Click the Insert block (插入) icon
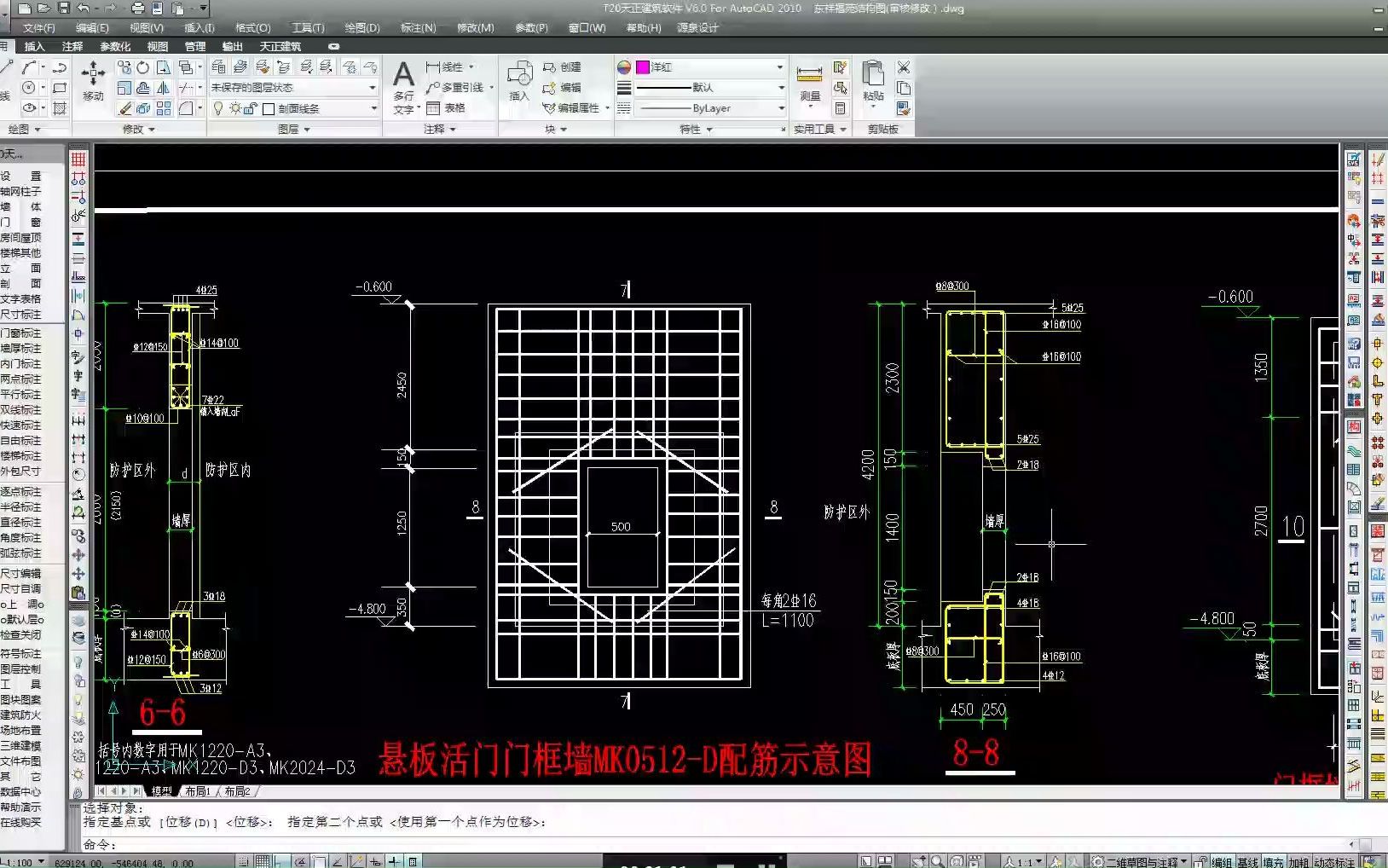The width and height of the screenshot is (1388, 868). (x=520, y=81)
